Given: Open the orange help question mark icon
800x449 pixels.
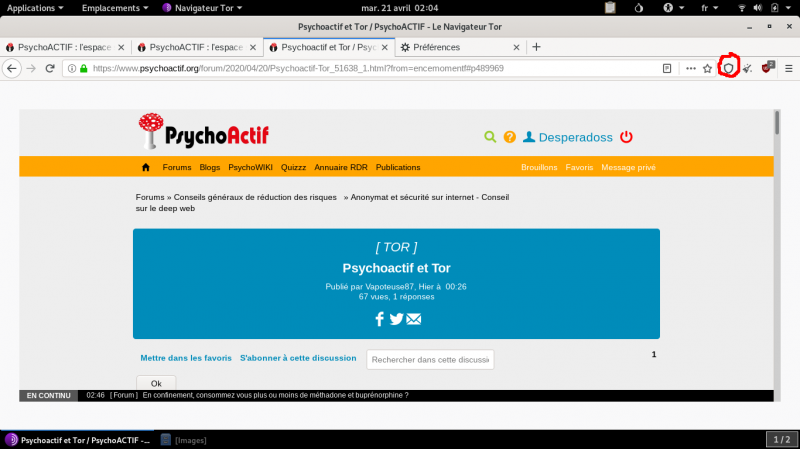Looking at the screenshot, I should 509,137.
